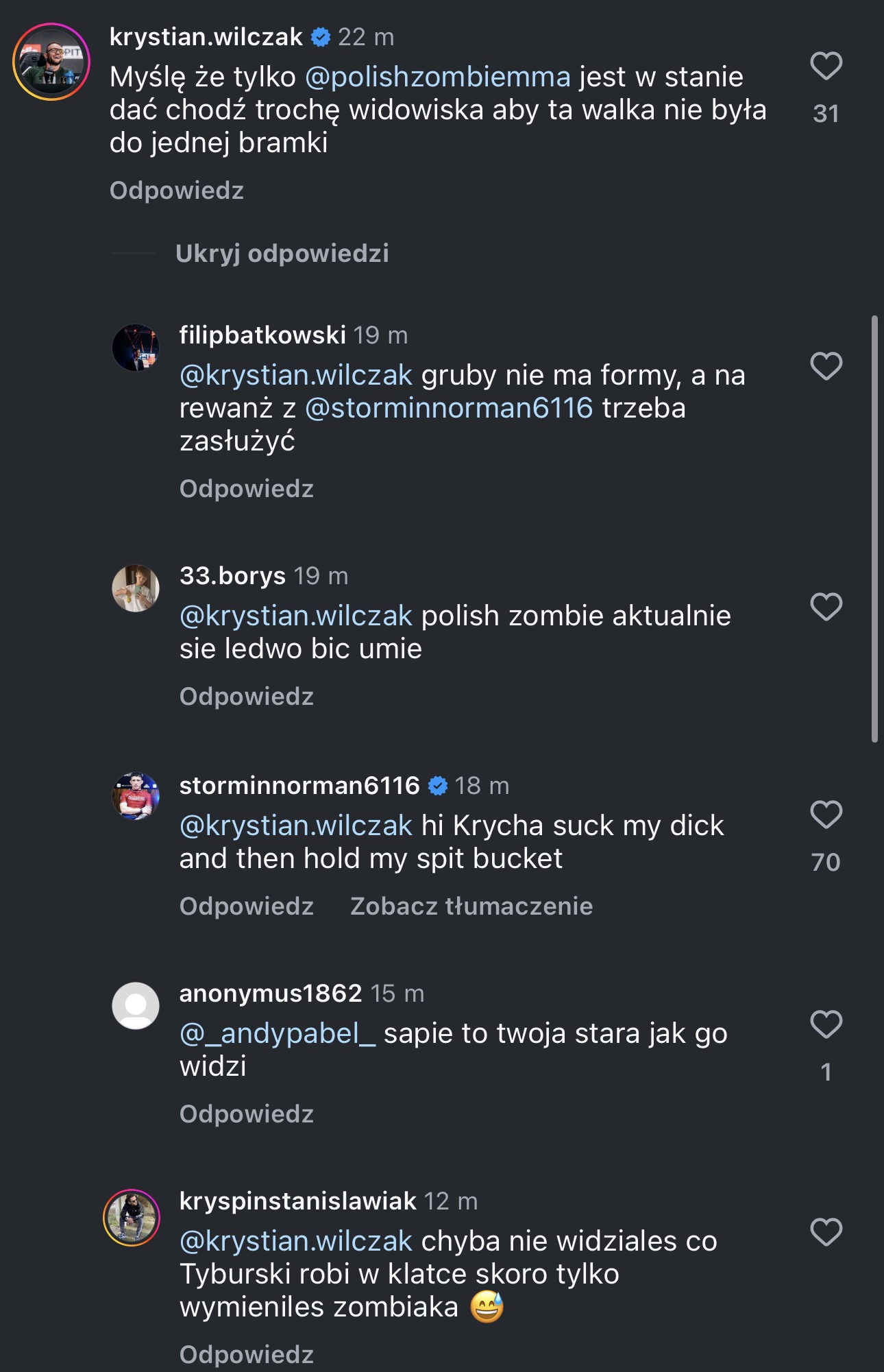Image resolution: width=884 pixels, height=1372 pixels.
Task: Open storminnorman6116's avatar
Action: click(x=136, y=796)
